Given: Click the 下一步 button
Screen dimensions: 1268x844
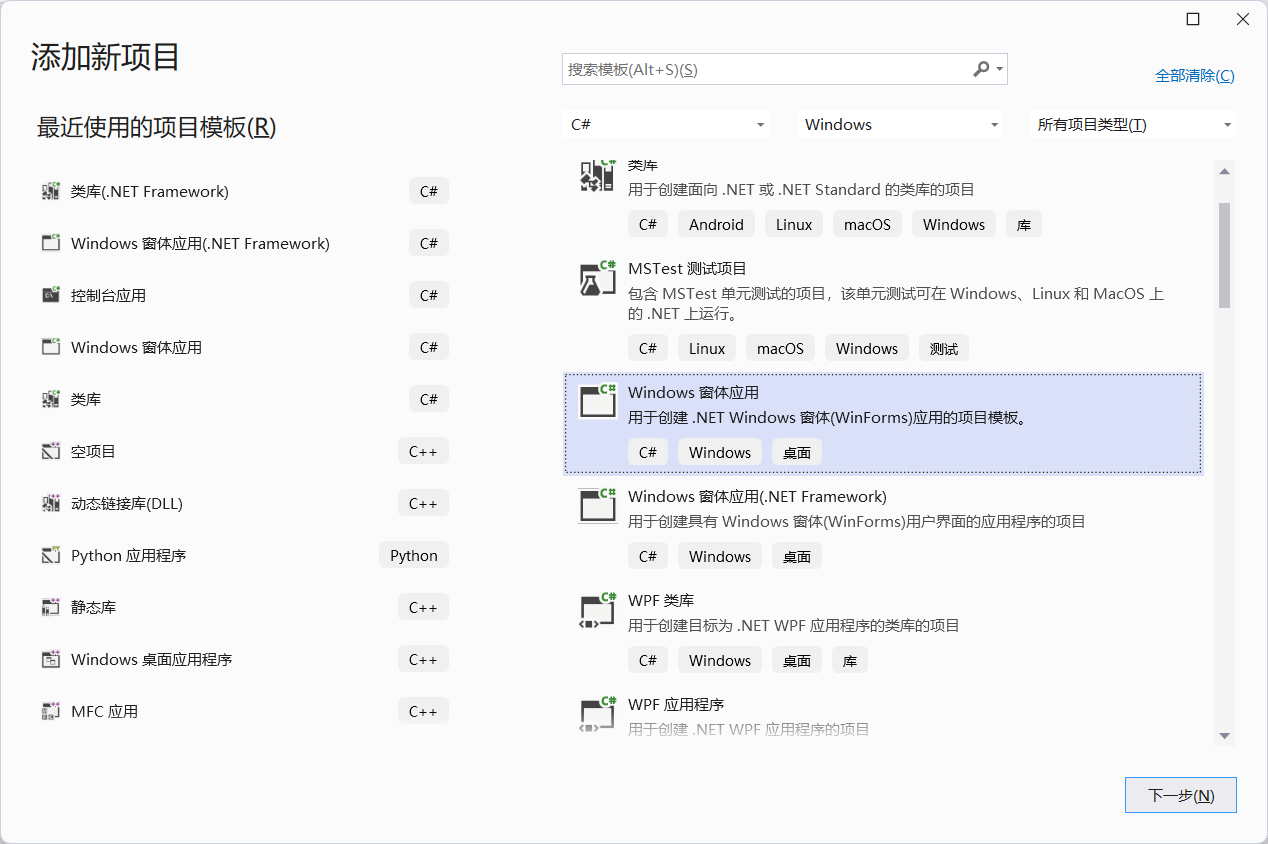Looking at the screenshot, I should point(1180,794).
